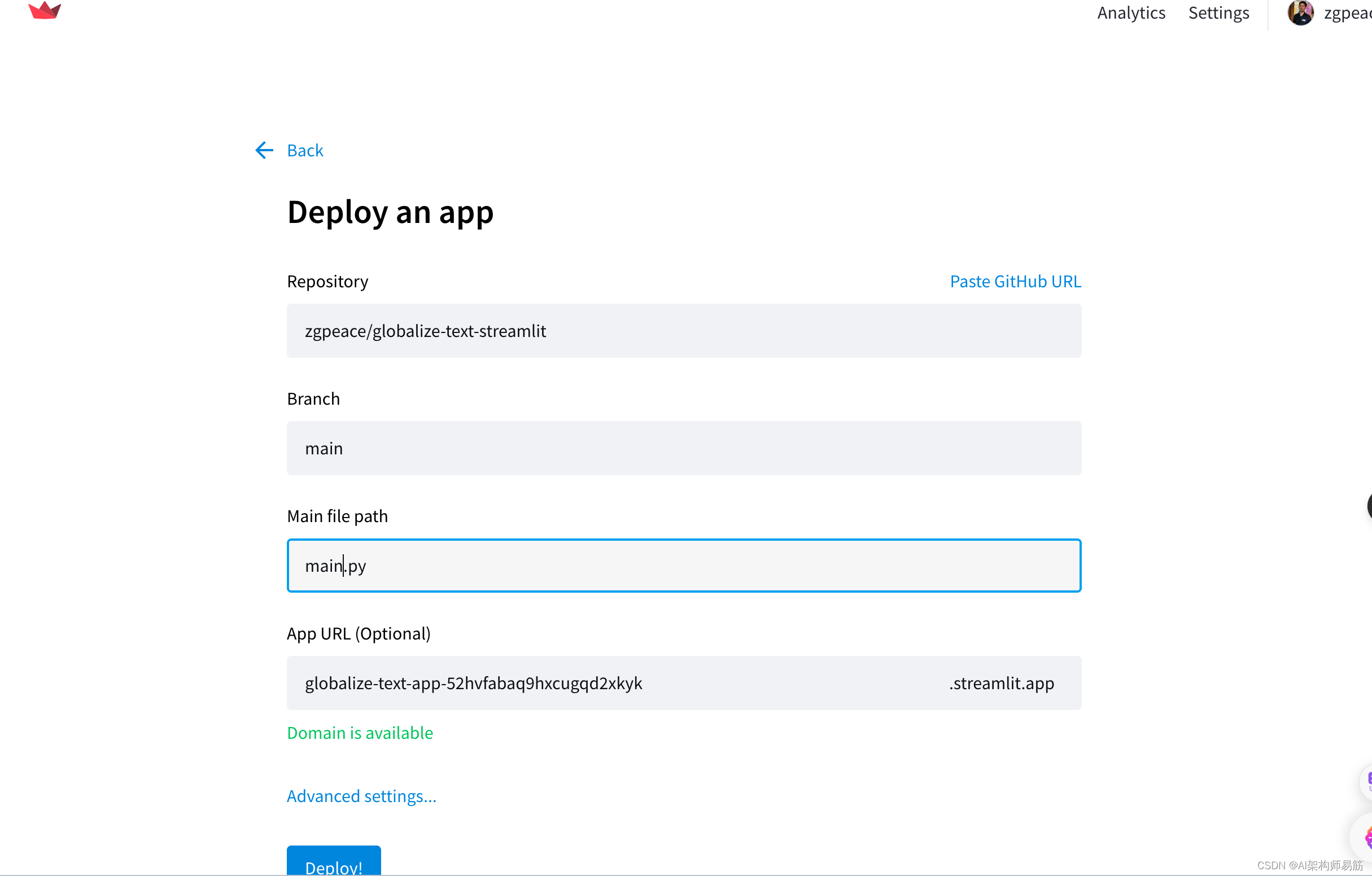Open Advanced settings

point(361,796)
